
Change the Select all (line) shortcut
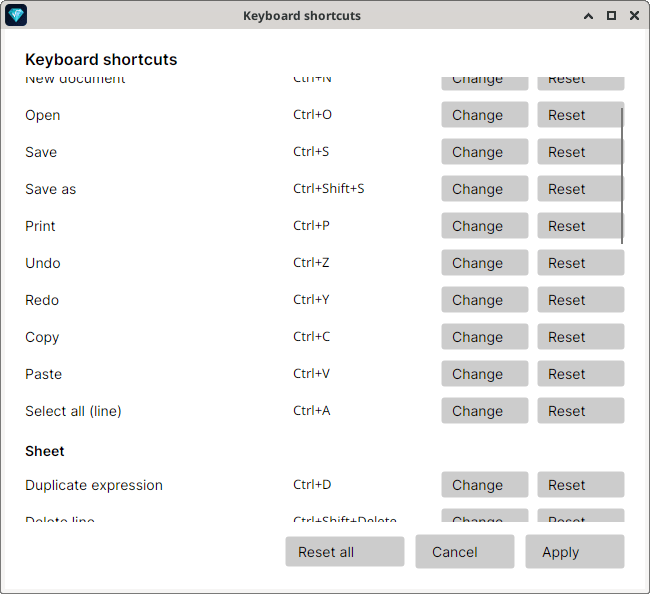point(485,411)
